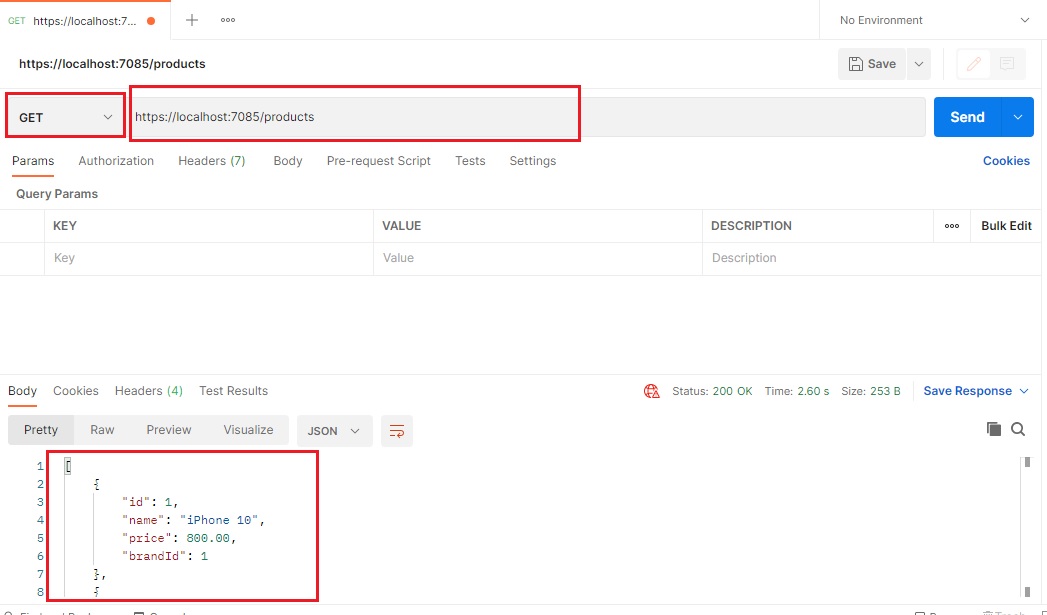Open Send options dropdown arrow
Image resolution: width=1047 pixels, height=615 pixels.
[x=1018, y=117]
